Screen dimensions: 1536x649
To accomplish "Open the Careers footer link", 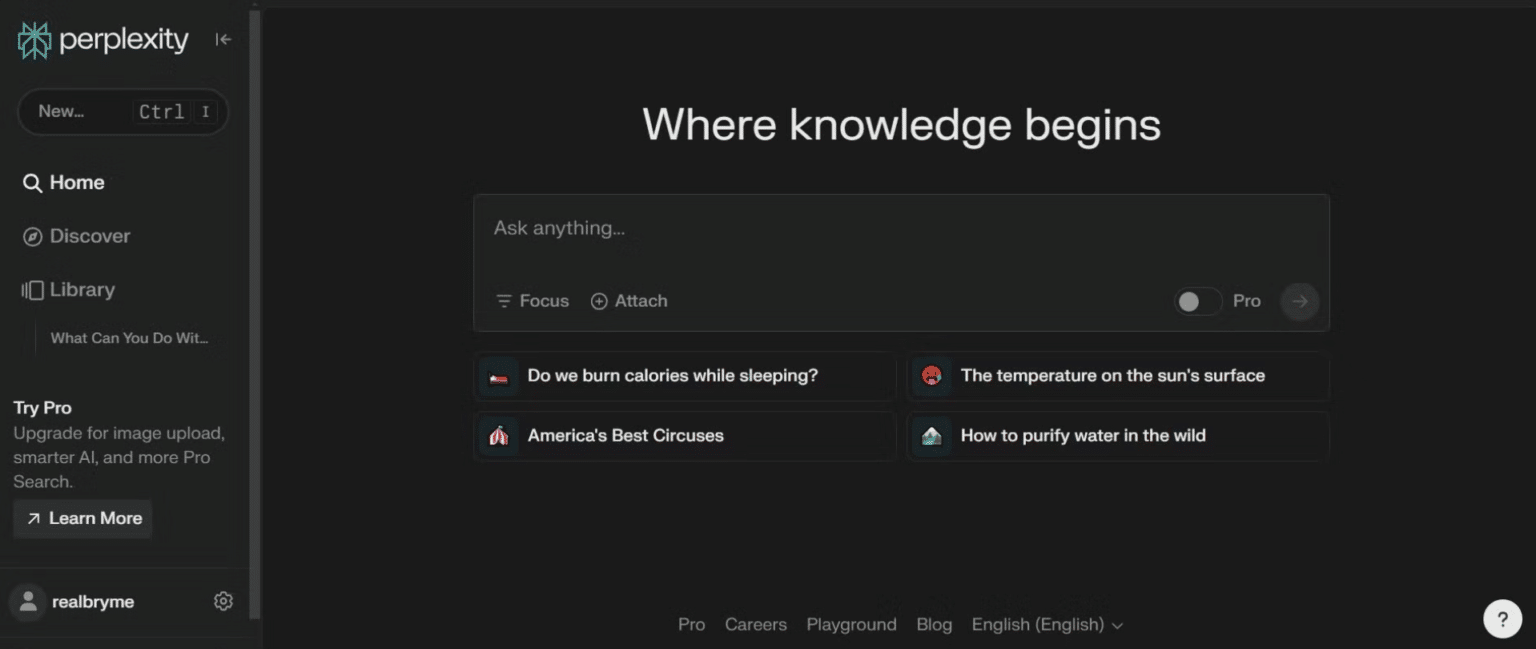I will (x=756, y=625).
